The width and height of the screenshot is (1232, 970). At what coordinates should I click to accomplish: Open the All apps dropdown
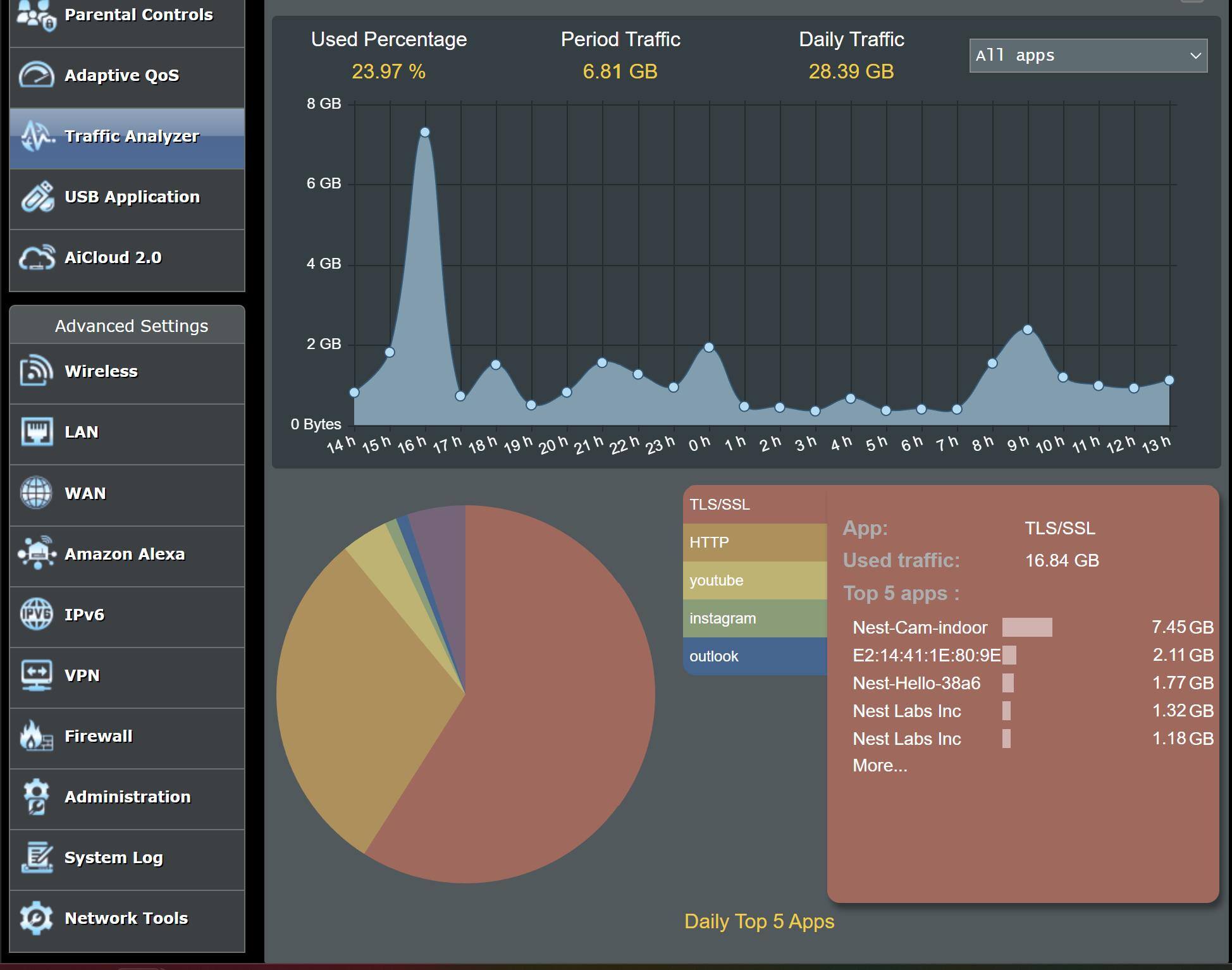[1088, 56]
